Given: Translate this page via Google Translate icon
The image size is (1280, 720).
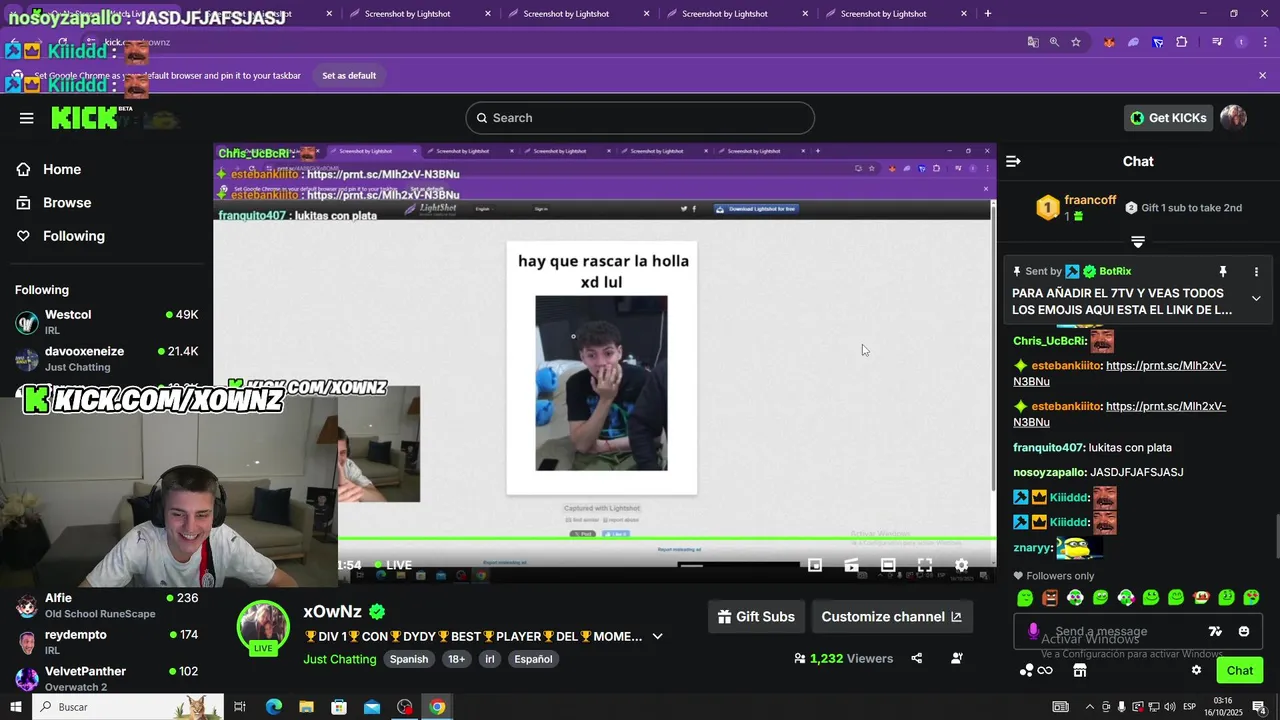Looking at the screenshot, I should (1033, 42).
